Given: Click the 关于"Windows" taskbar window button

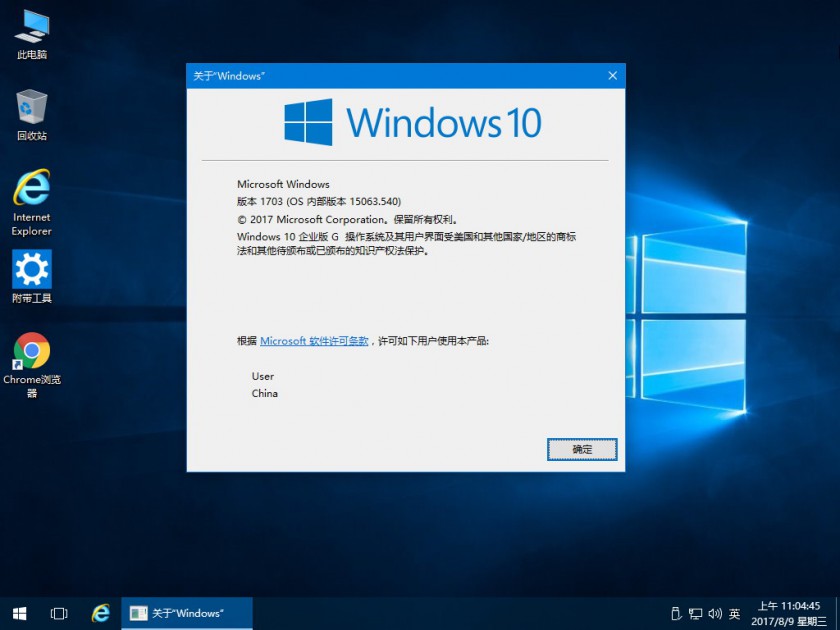Looking at the screenshot, I should (187, 613).
